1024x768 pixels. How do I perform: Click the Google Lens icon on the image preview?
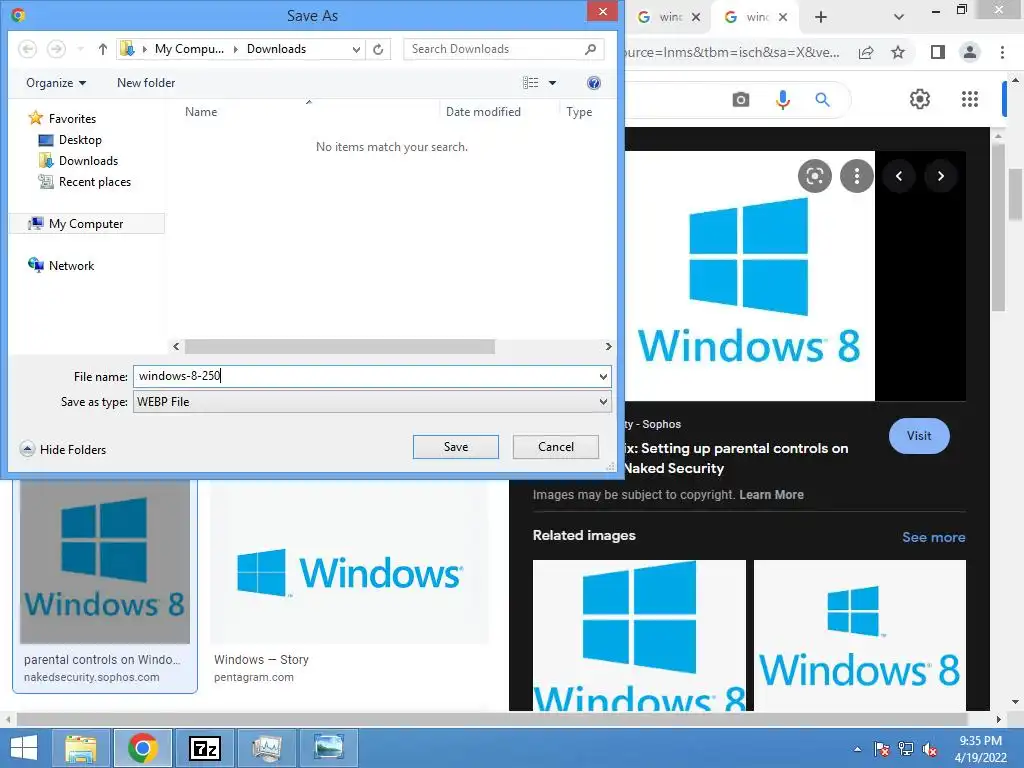[x=814, y=176]
